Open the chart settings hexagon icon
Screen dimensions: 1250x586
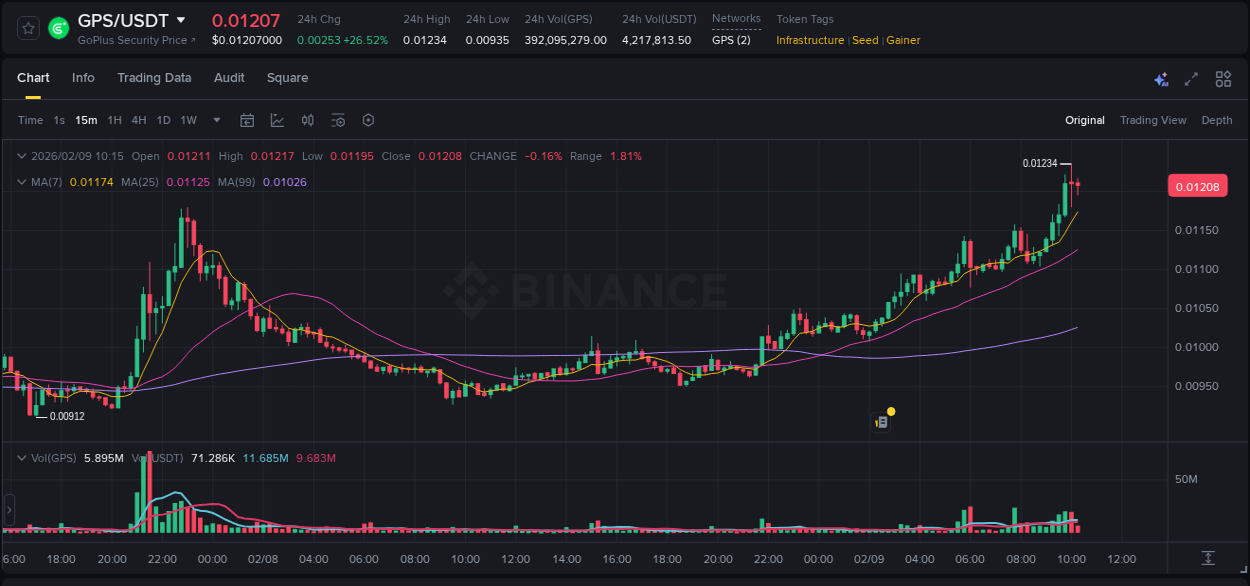pos(368,120)
